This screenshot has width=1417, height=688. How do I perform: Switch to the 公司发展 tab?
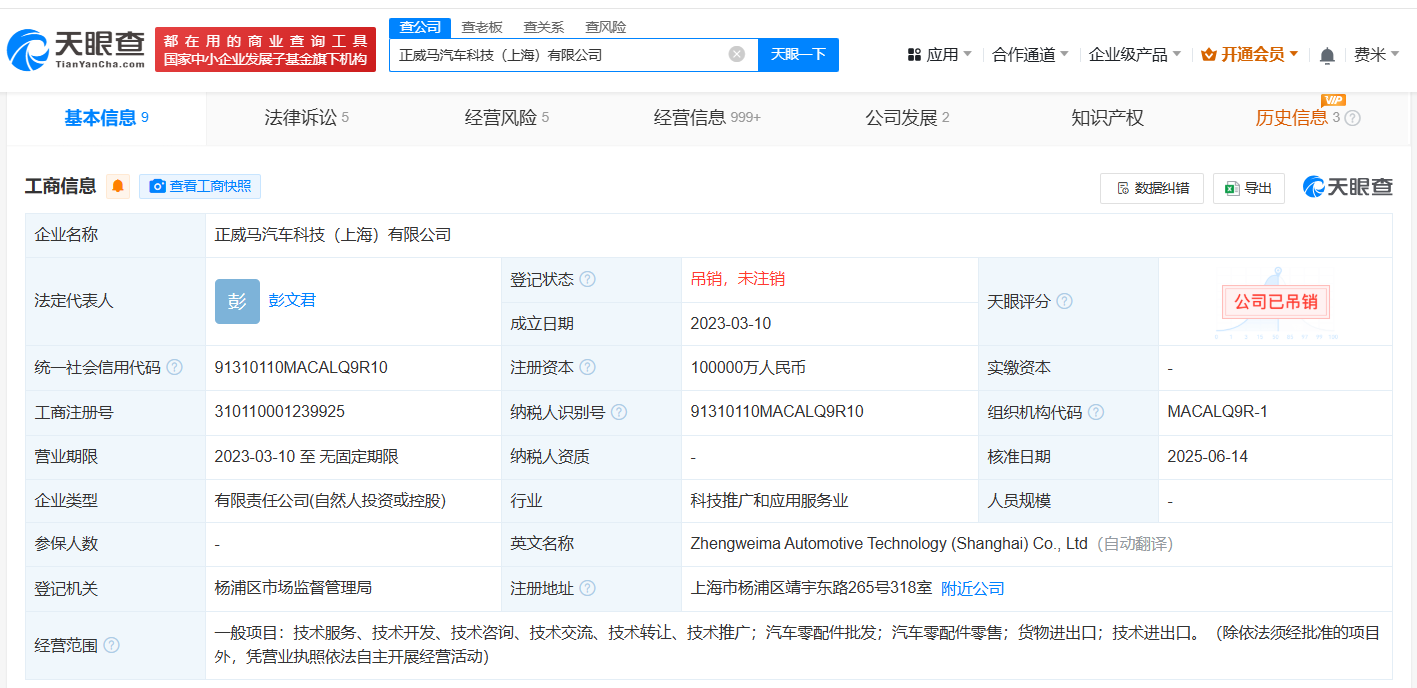coord(907,118)
